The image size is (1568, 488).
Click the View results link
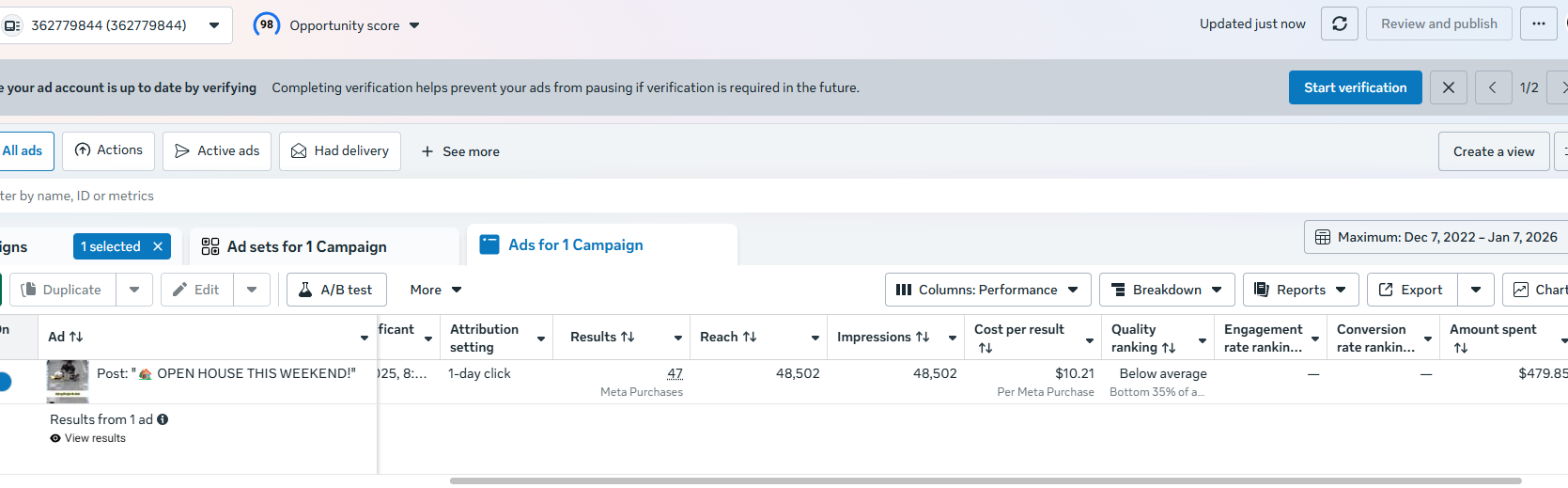tap(95, 438)
